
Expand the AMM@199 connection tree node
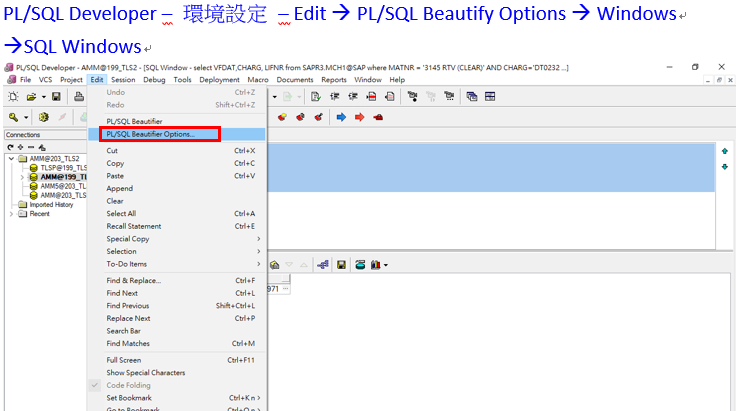point(22,177)
